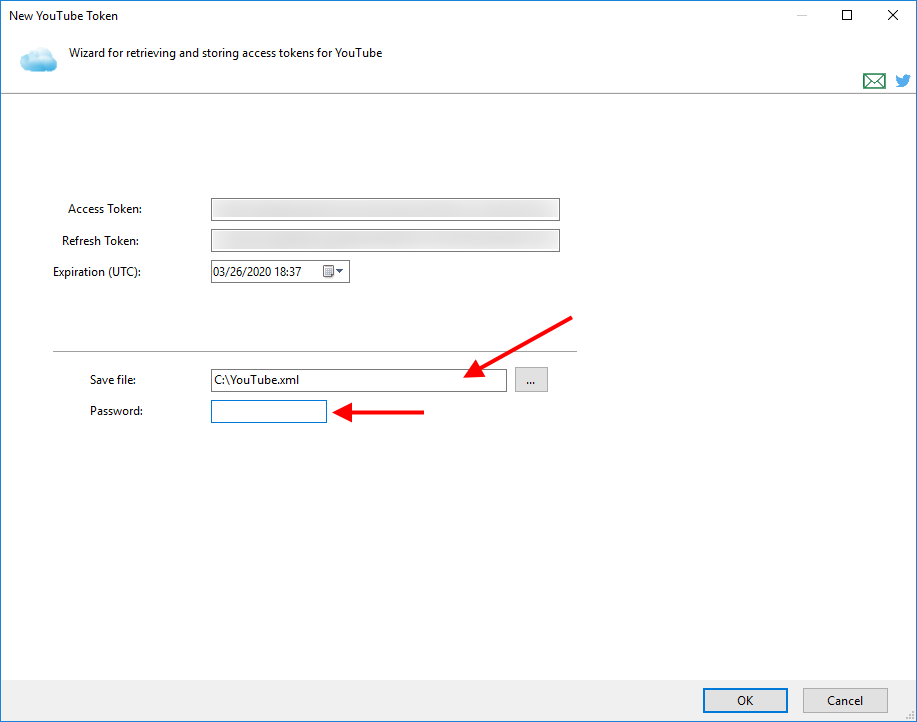
Task: Close the New YouTube Token window
Action: pyautogui.click(x=892, y=15)
